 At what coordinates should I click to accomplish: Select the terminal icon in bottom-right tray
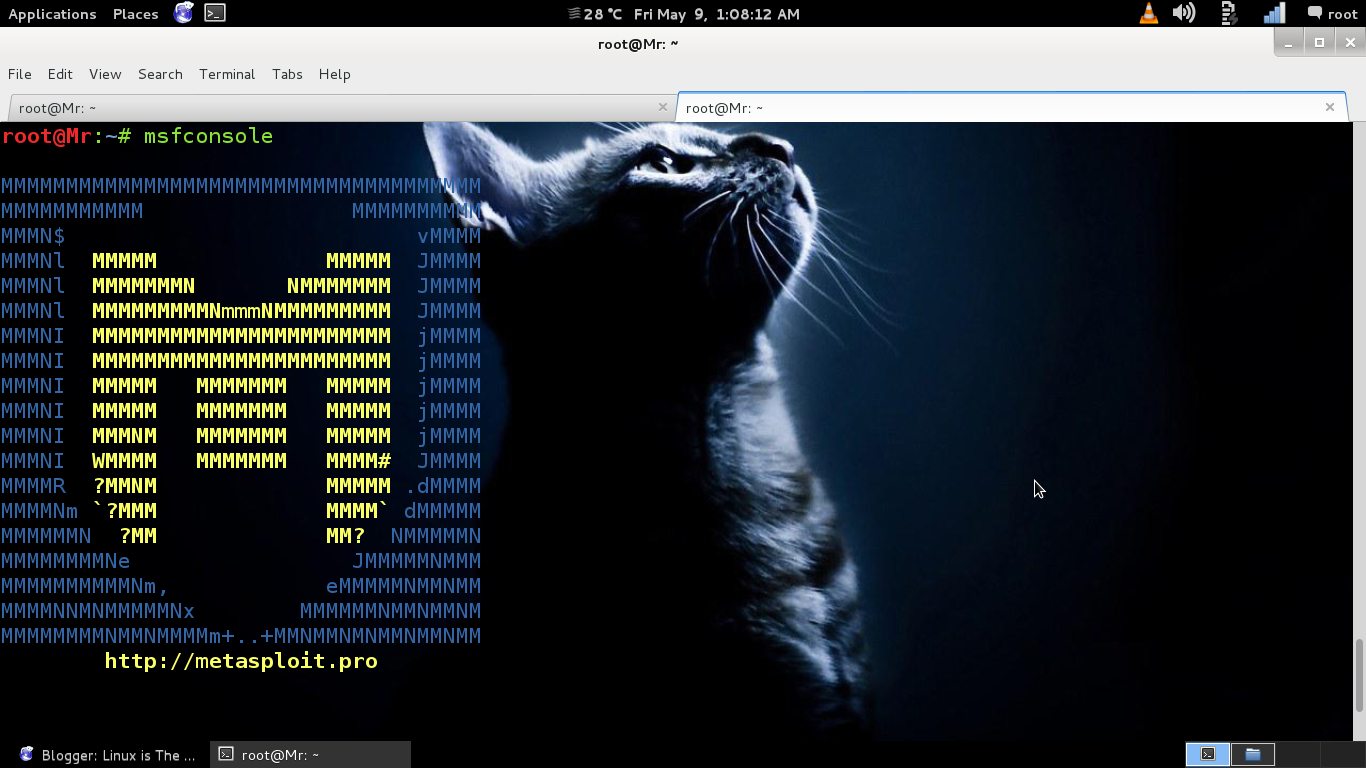click(1206, 754)
